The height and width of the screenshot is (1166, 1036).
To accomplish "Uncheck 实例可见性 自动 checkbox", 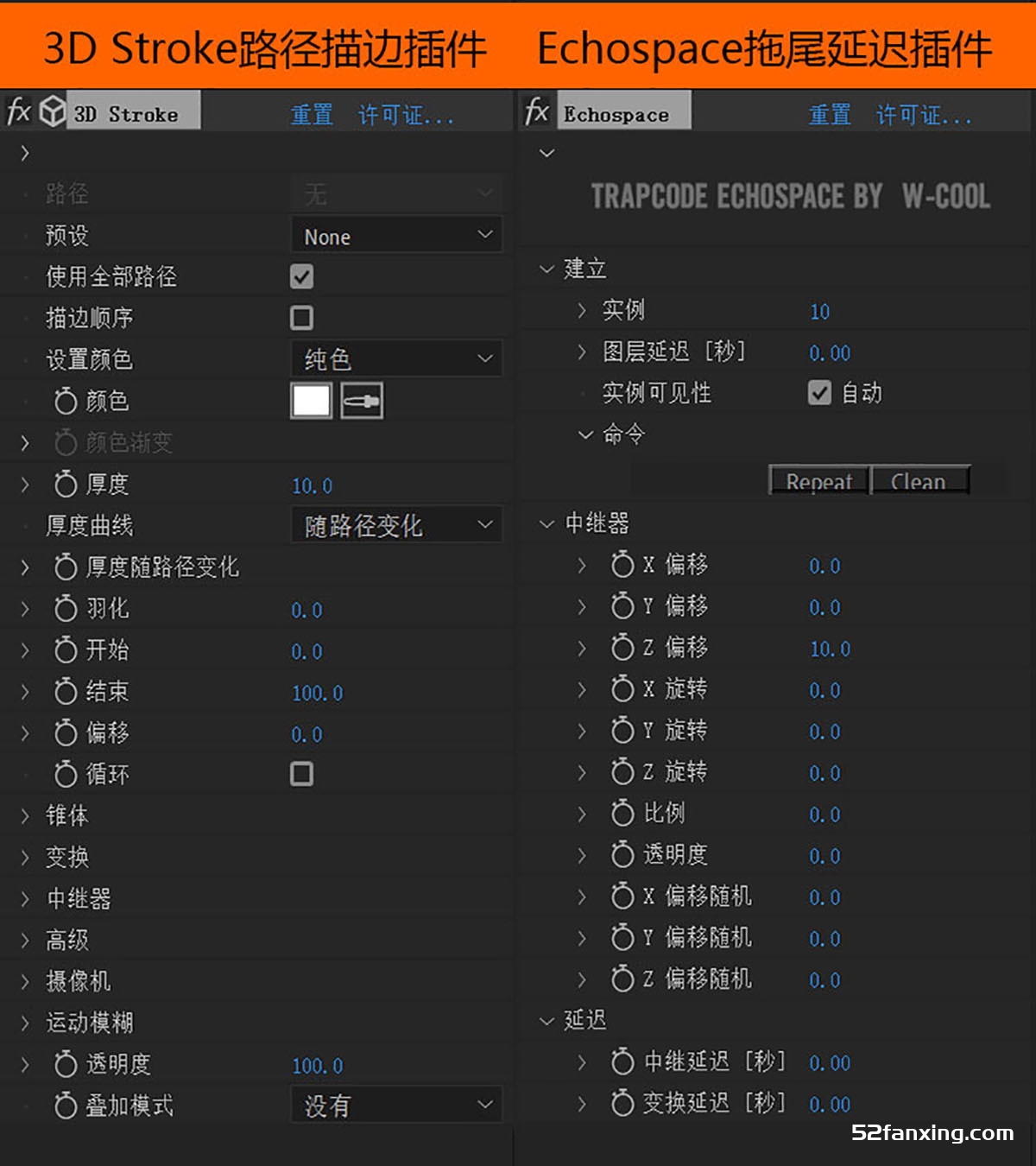I will 819,393.
